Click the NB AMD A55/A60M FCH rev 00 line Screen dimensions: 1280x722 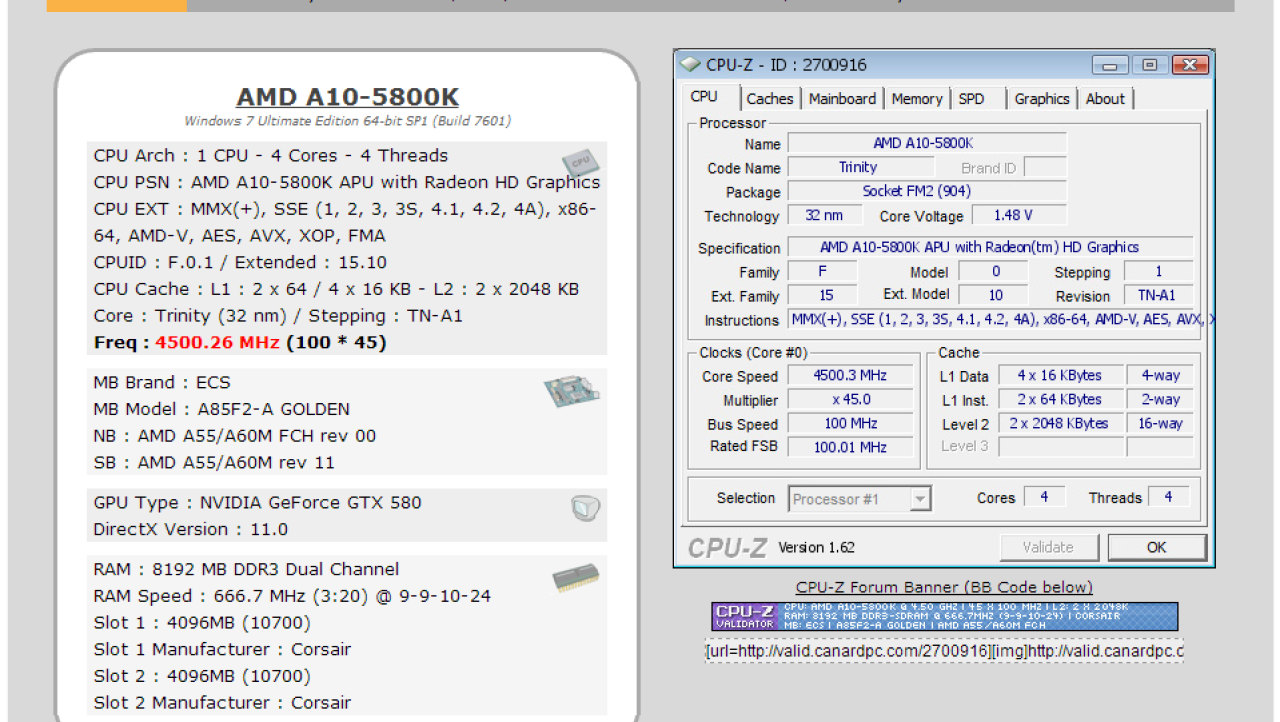tap(235, 436)
